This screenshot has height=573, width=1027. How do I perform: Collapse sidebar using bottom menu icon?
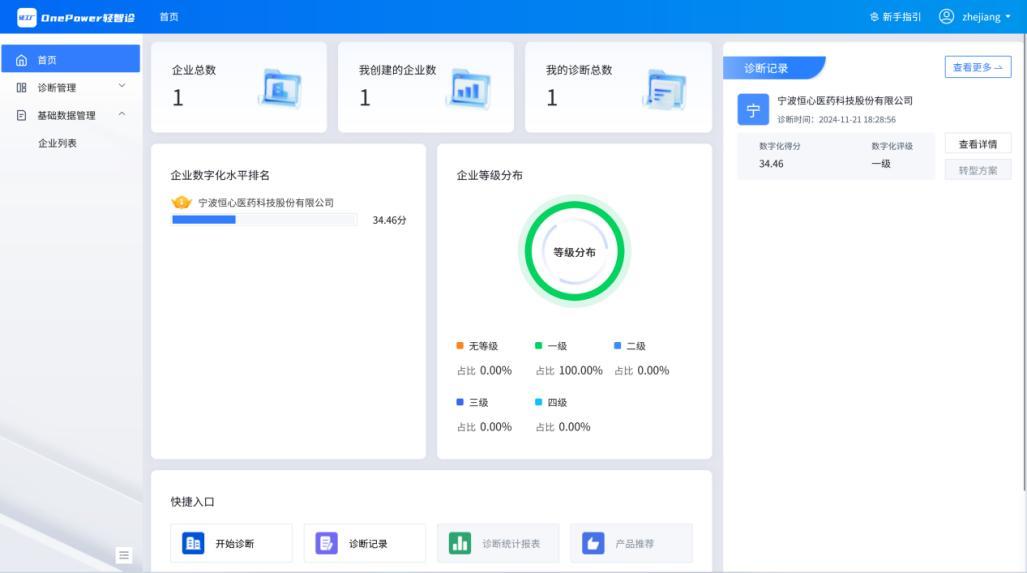[x=124, y=555]
